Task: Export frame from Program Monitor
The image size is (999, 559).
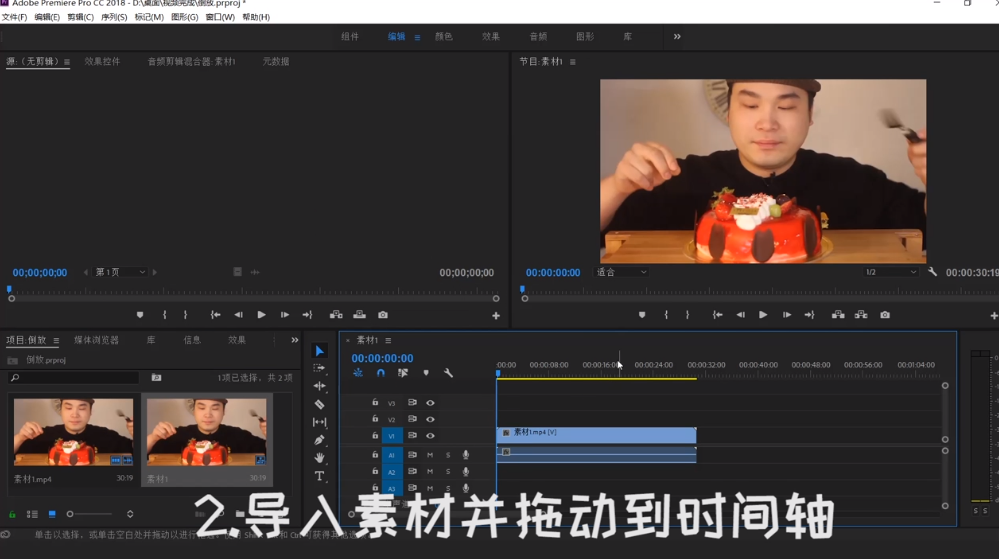Action: tap(885, 315)
